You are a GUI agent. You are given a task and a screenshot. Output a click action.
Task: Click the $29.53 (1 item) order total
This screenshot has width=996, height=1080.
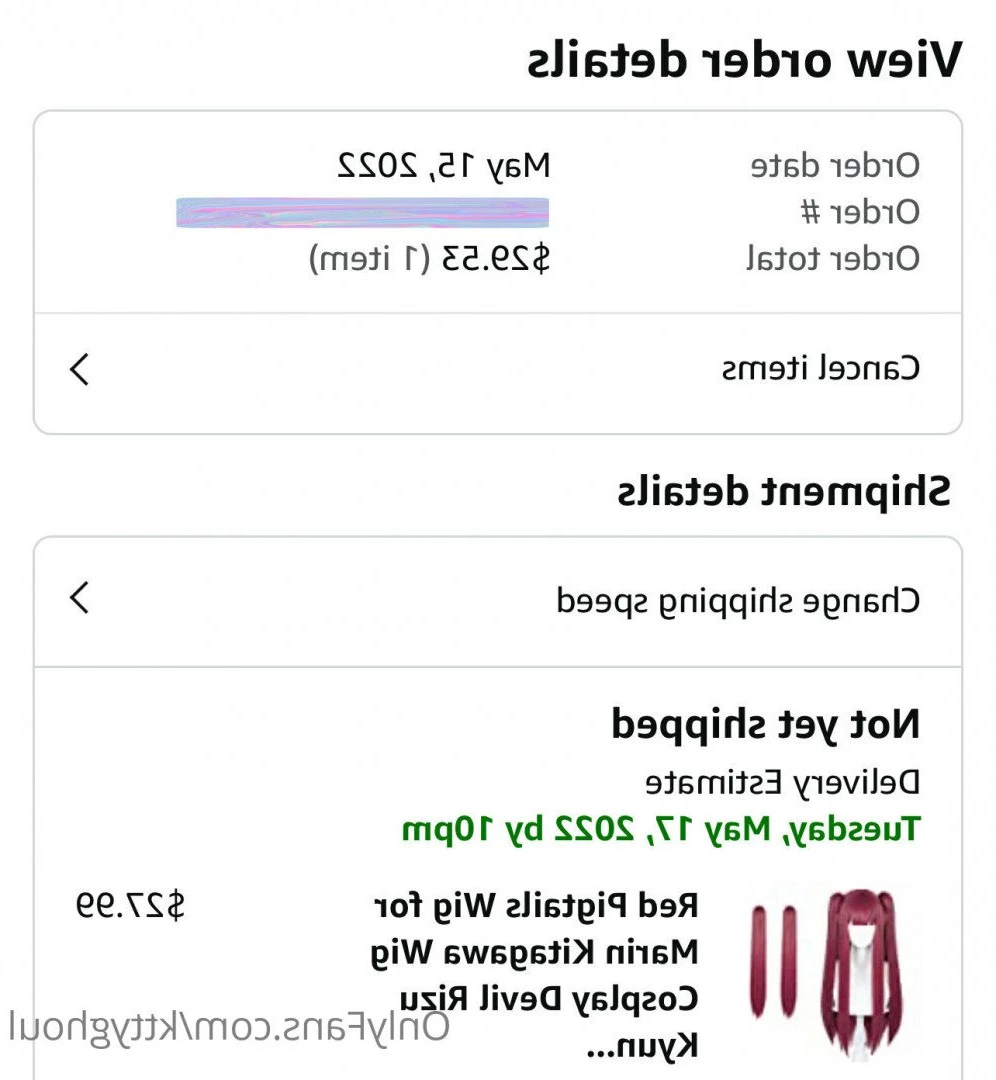coord(430,259)
